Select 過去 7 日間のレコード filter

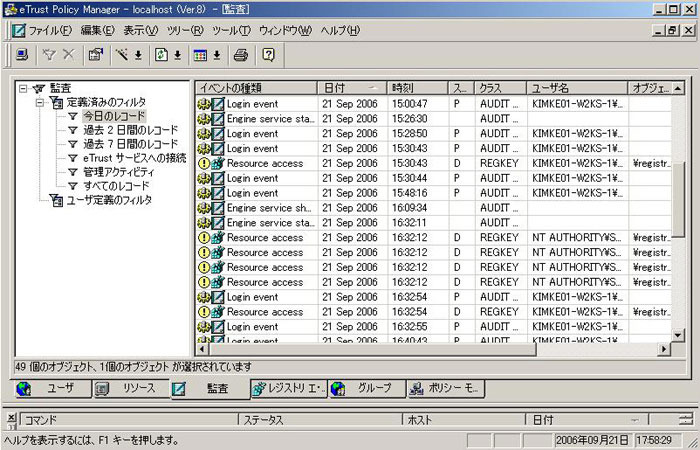(x=130, y=144)
